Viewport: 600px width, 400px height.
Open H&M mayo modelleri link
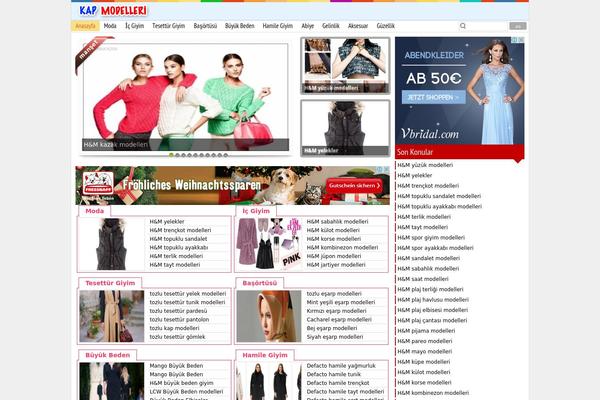click(424, 351)
